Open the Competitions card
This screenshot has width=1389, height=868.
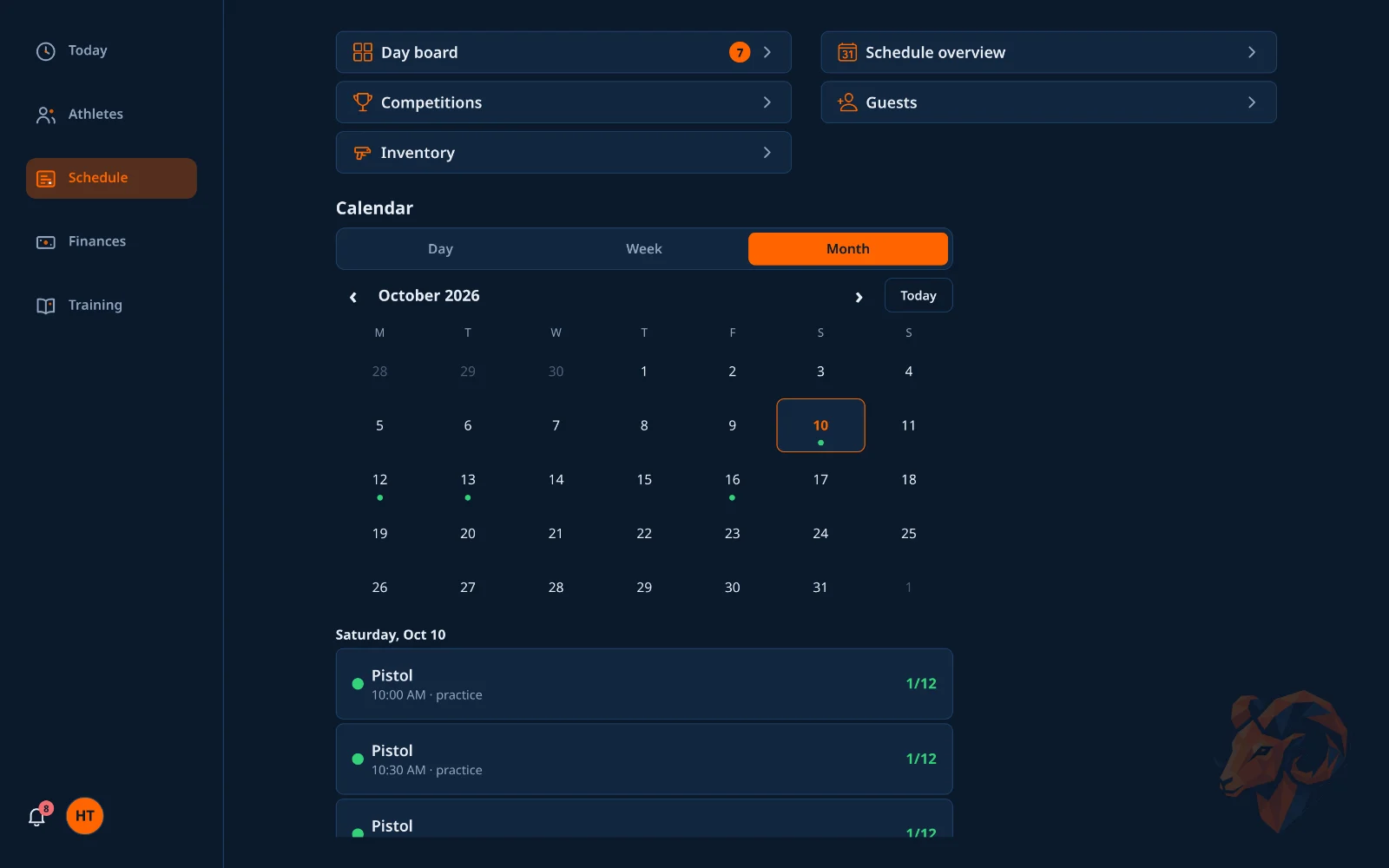[563, 102]
